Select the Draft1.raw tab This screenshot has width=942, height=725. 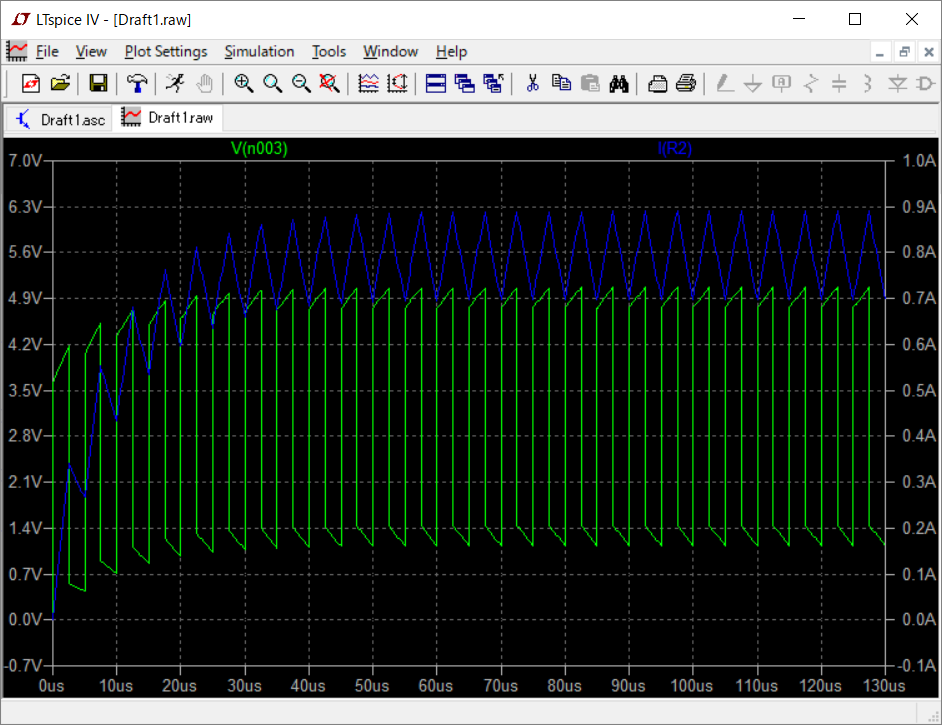click(x=168, y=118)
